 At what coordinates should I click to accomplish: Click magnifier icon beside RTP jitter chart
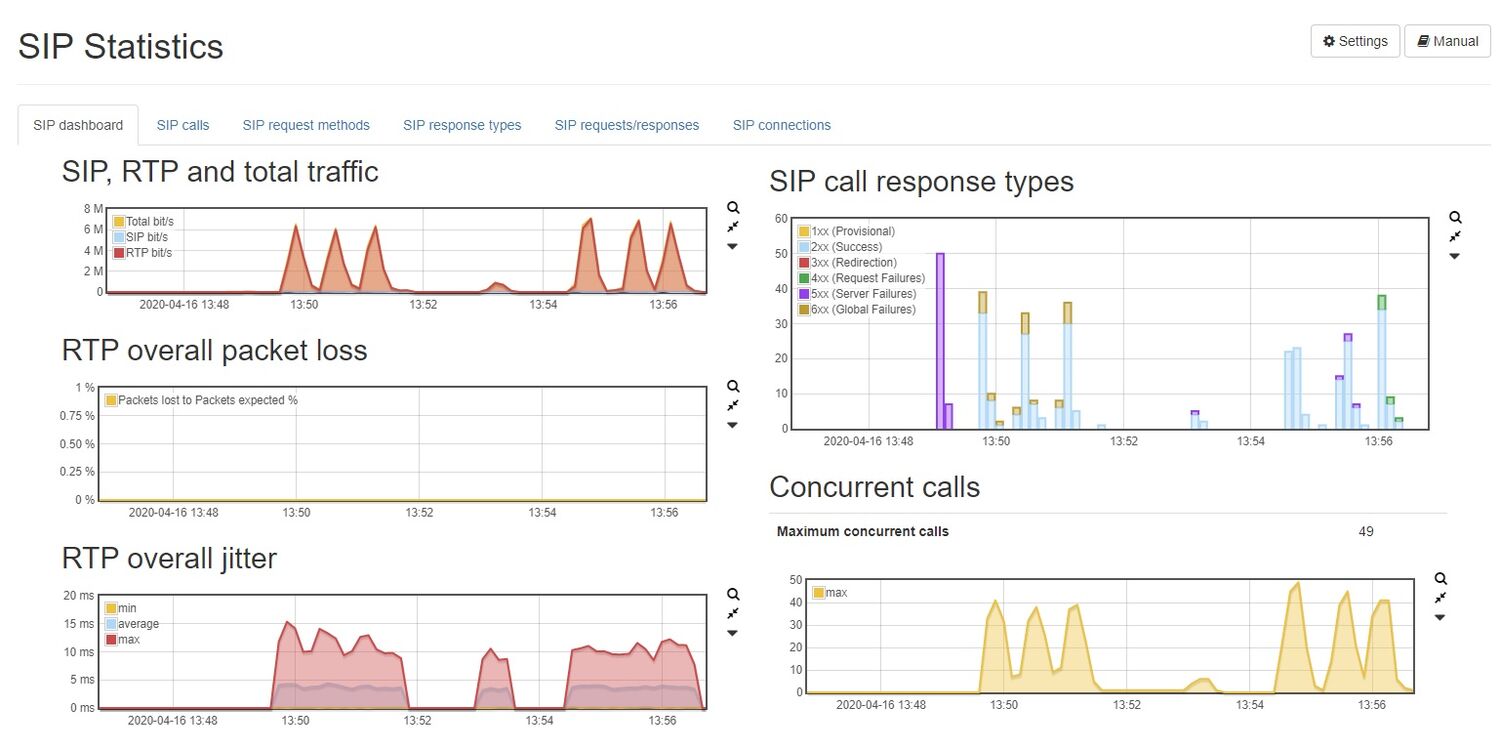pos(733,594)
